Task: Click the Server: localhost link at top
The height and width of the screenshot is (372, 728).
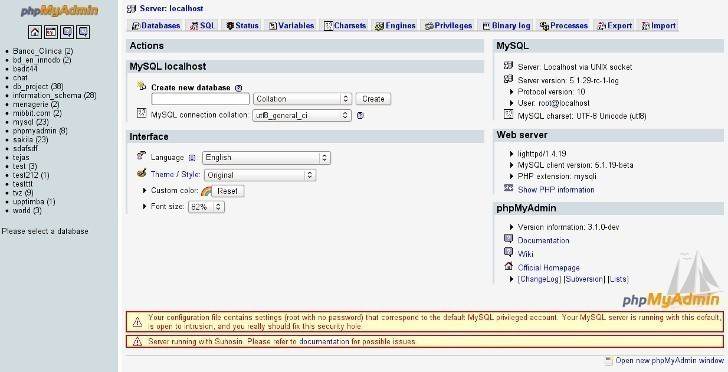Action: point(171,8)
